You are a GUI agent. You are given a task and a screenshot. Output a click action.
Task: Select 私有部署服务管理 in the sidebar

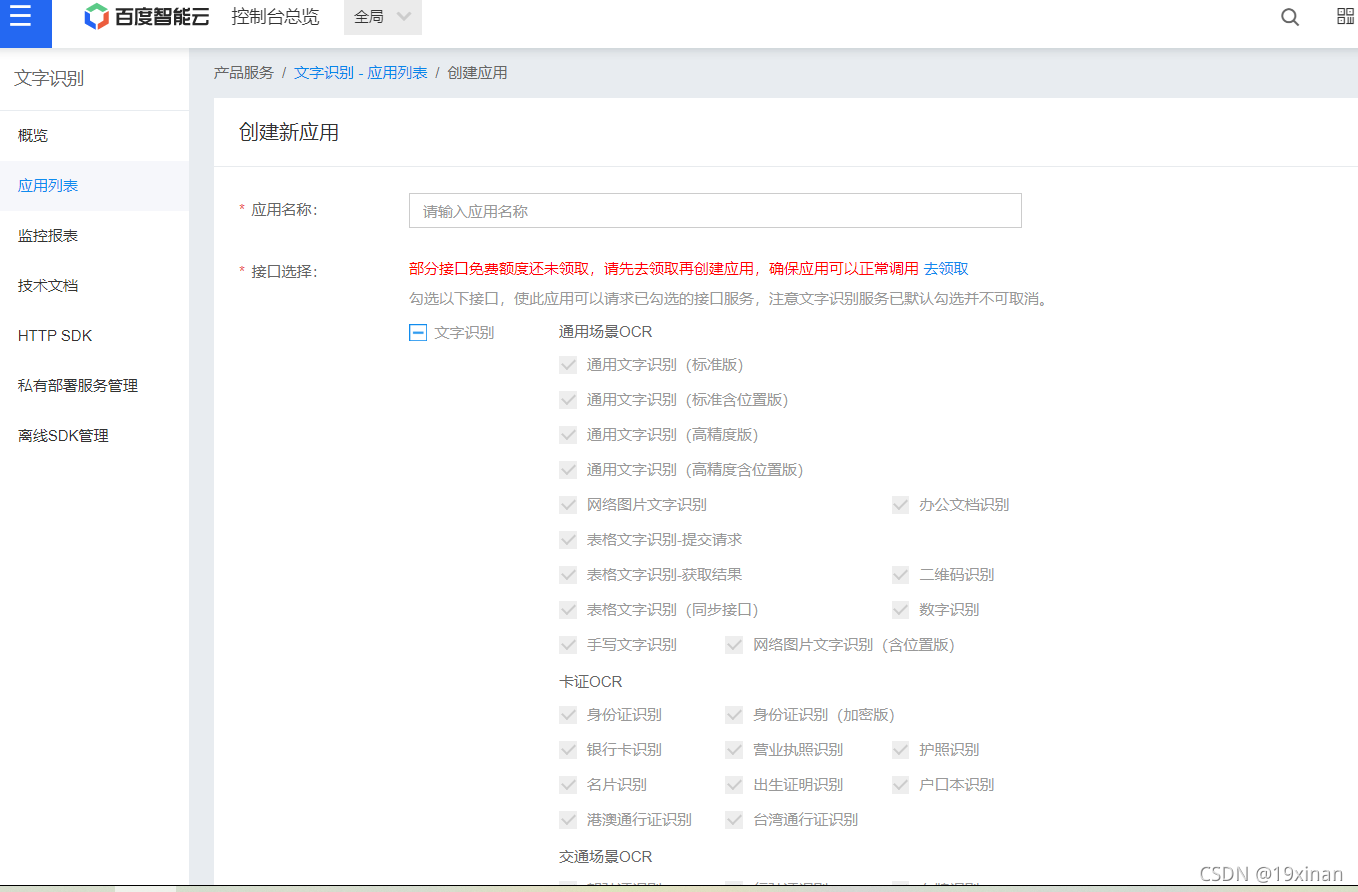[x=77, y=385]
